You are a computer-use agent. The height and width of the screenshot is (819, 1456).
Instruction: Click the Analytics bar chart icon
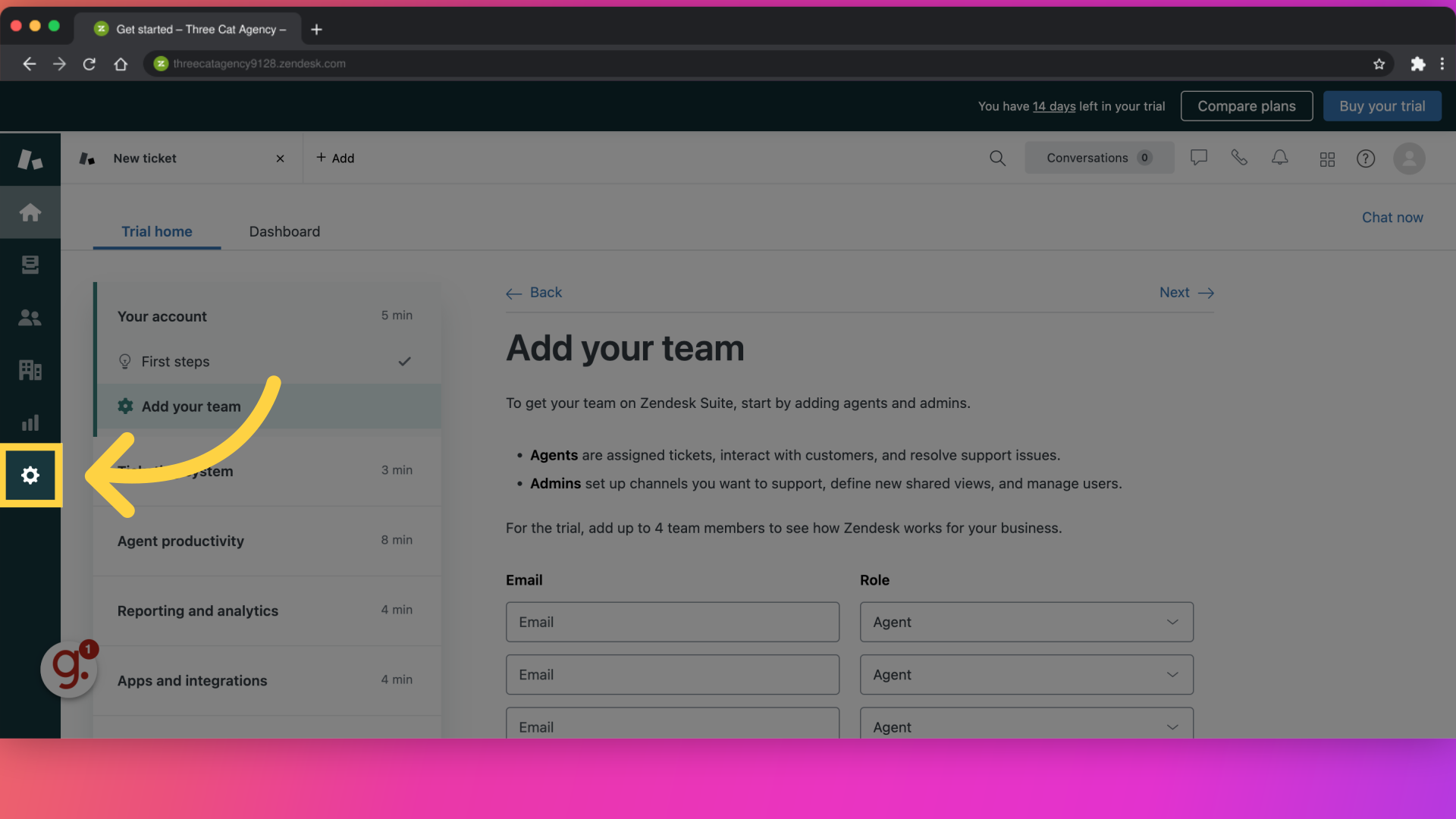pyautogui.click(x=29, y=423)
